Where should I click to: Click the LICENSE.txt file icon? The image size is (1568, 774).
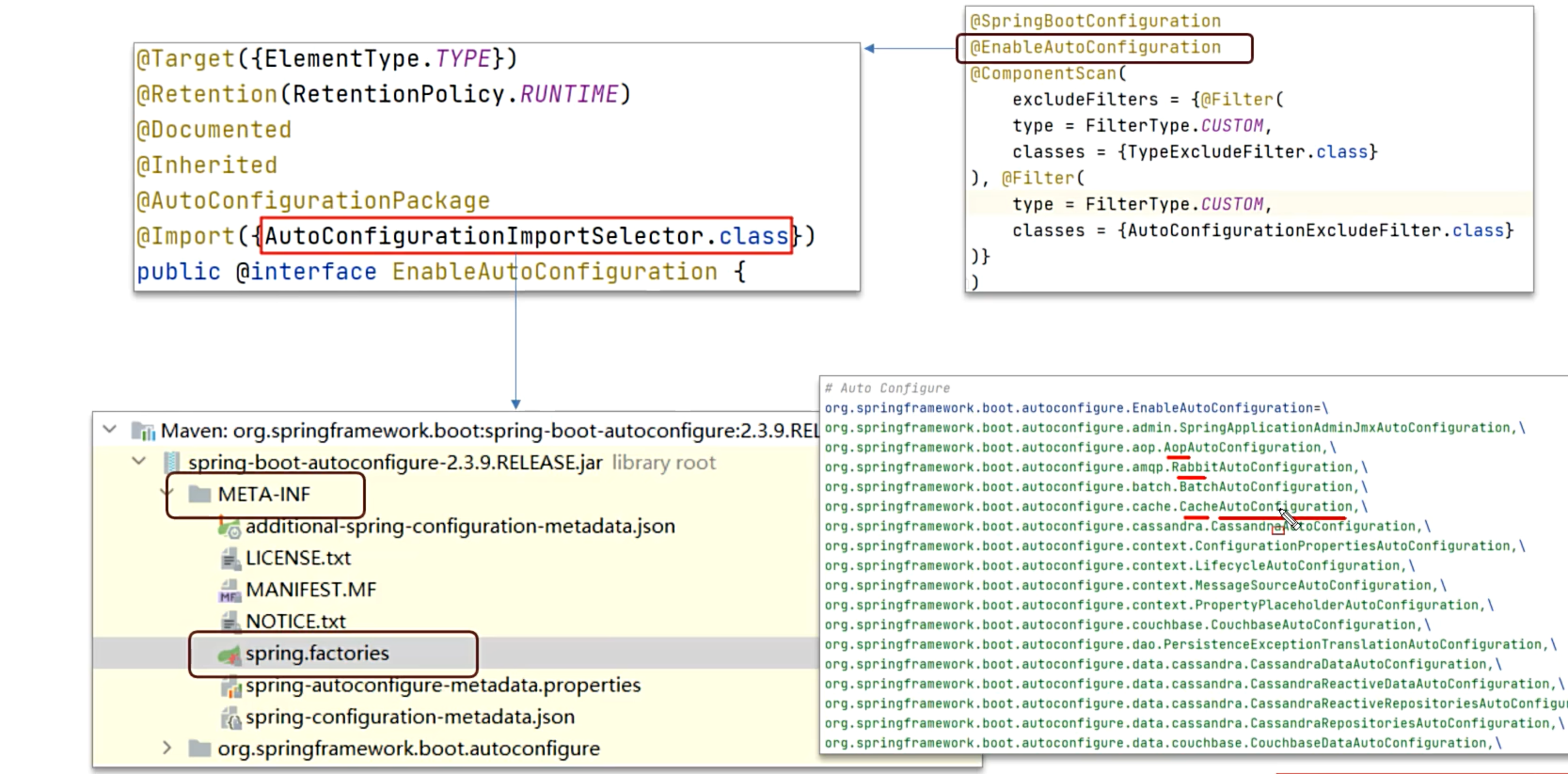pos(230,559)
